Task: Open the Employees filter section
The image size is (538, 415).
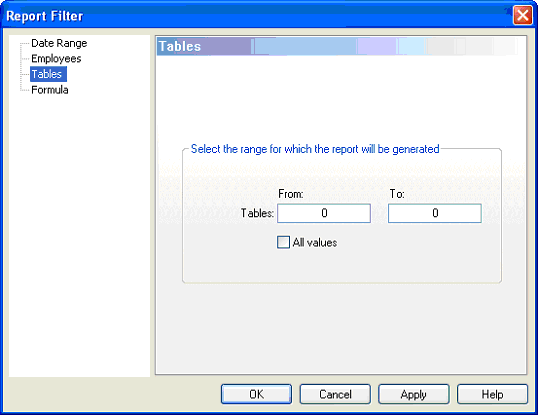Action: [x=56, y=59]
